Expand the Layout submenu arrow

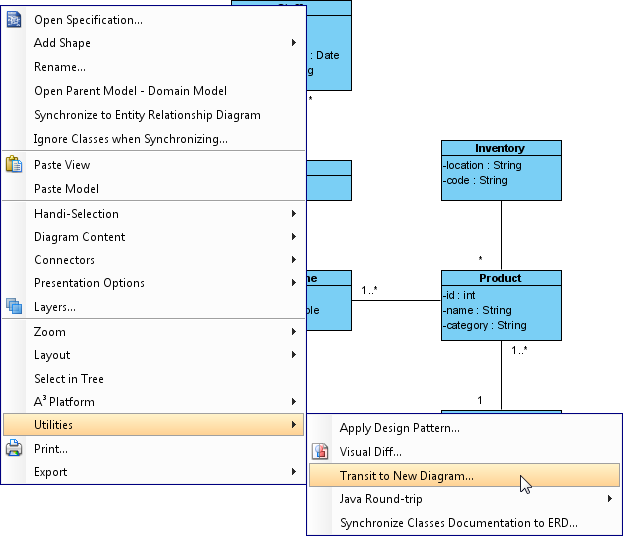pyautogui.click(x=294, y=354)
